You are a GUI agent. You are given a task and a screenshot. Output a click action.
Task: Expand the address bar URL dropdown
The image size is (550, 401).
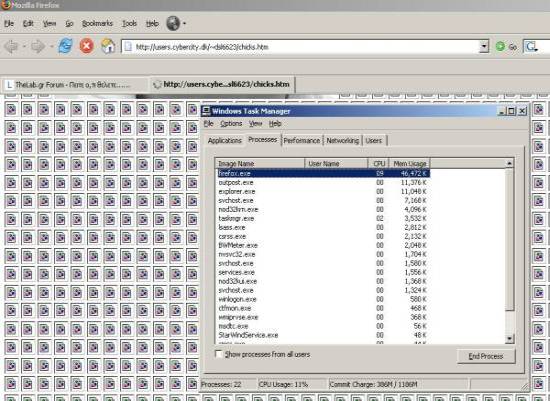coord(484,46)
